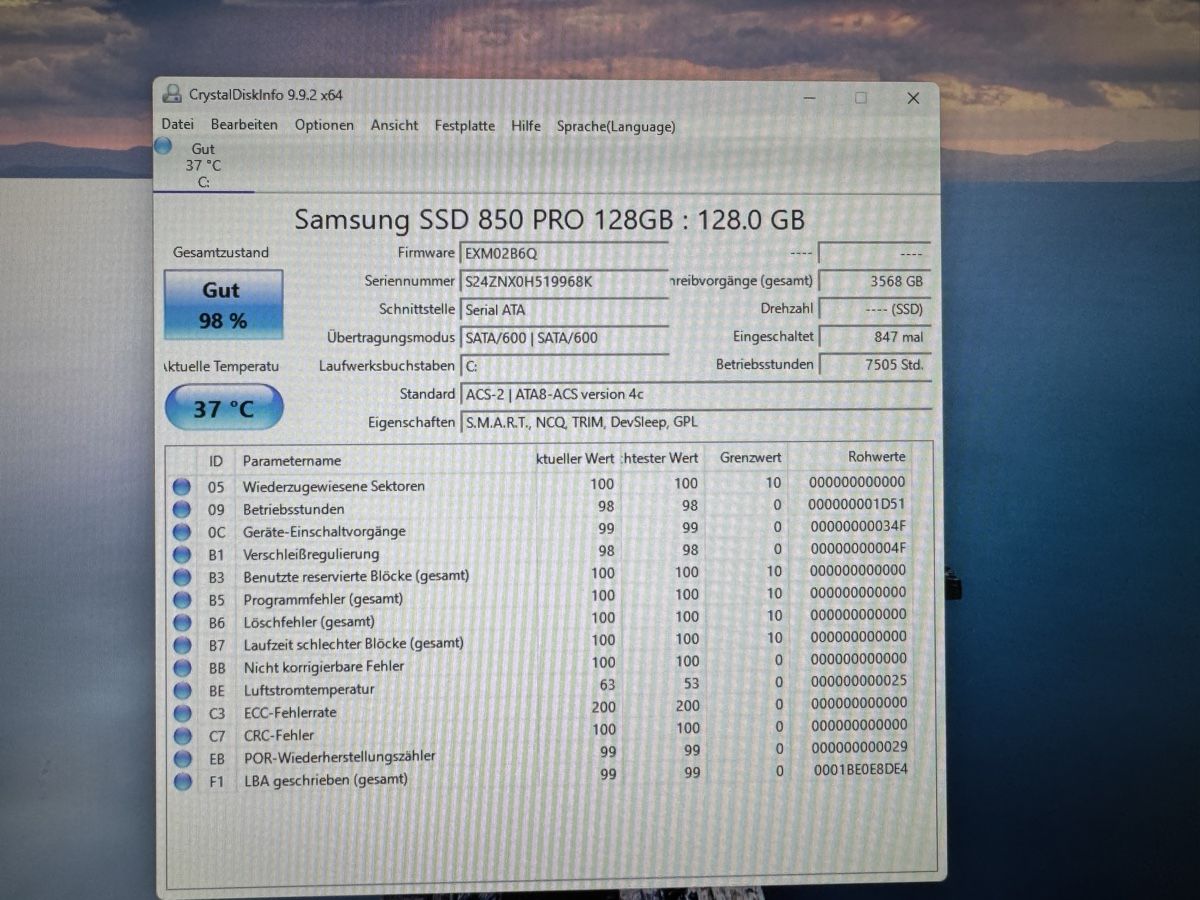
Task: Click the CrystalDiskInfo title bar icon
Action: pyautogui.click(x=173, y=94)
